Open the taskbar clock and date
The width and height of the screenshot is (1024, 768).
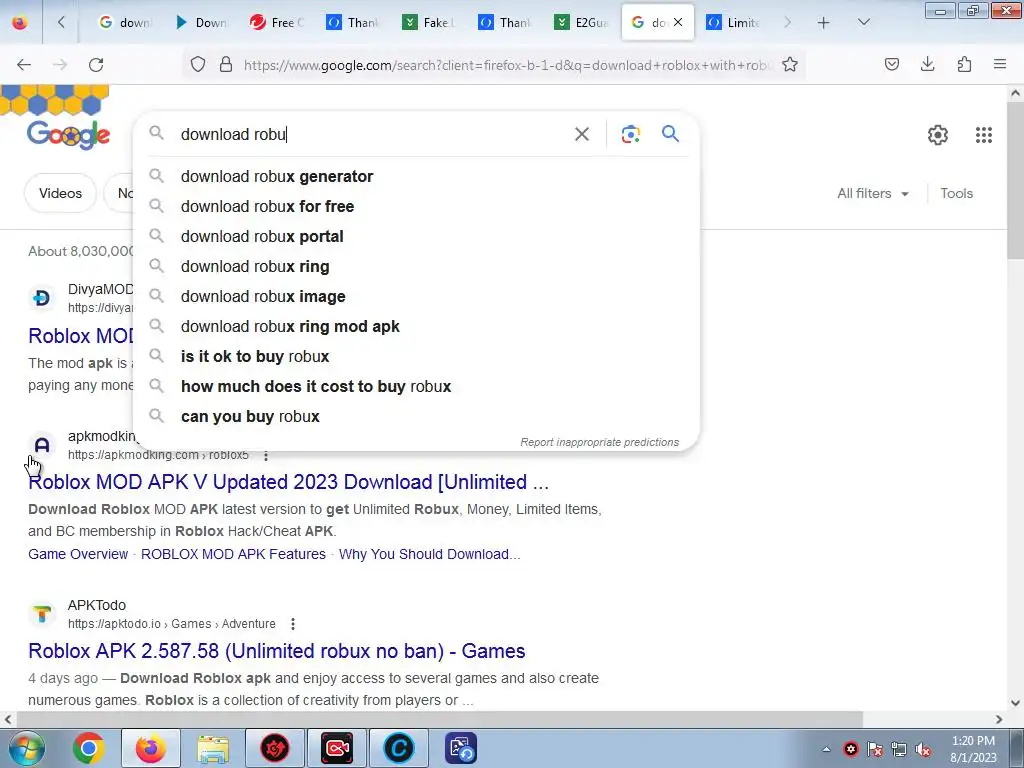973,749
